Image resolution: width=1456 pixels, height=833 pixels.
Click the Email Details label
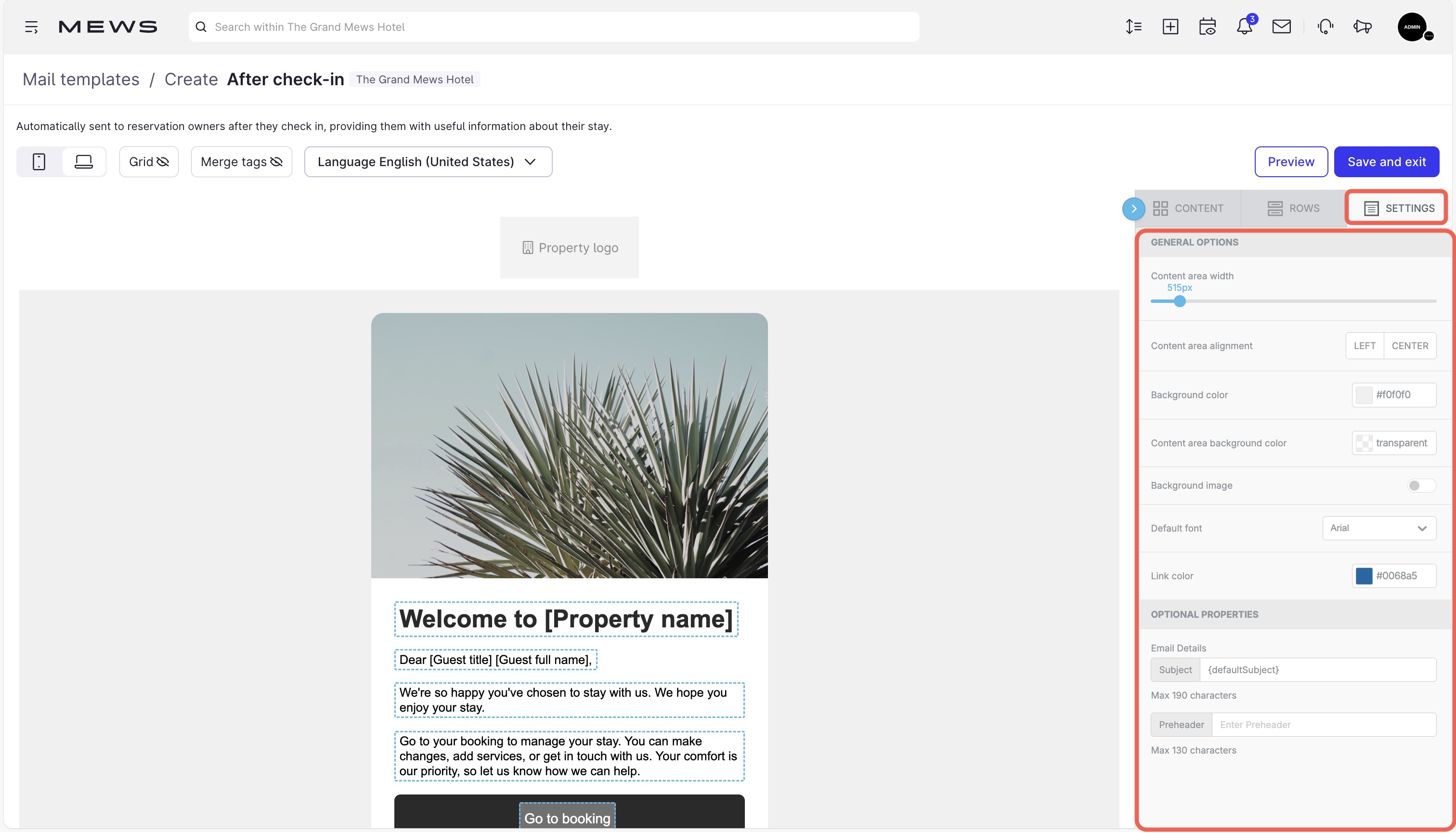[x=1178, y=648]
